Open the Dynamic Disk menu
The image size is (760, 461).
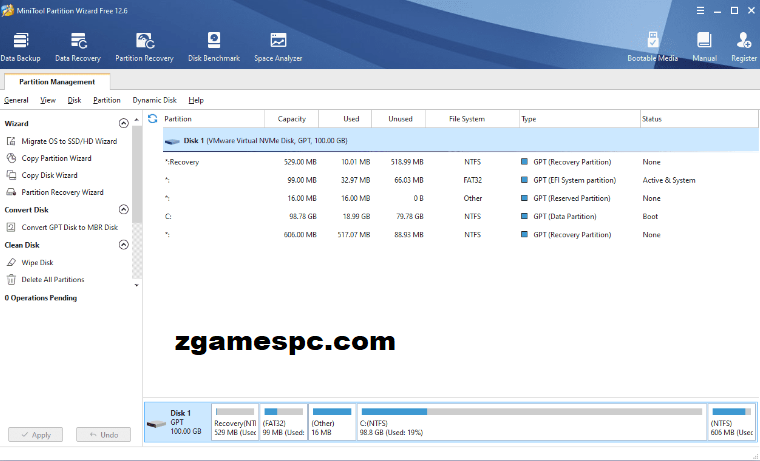pos(155,100)
